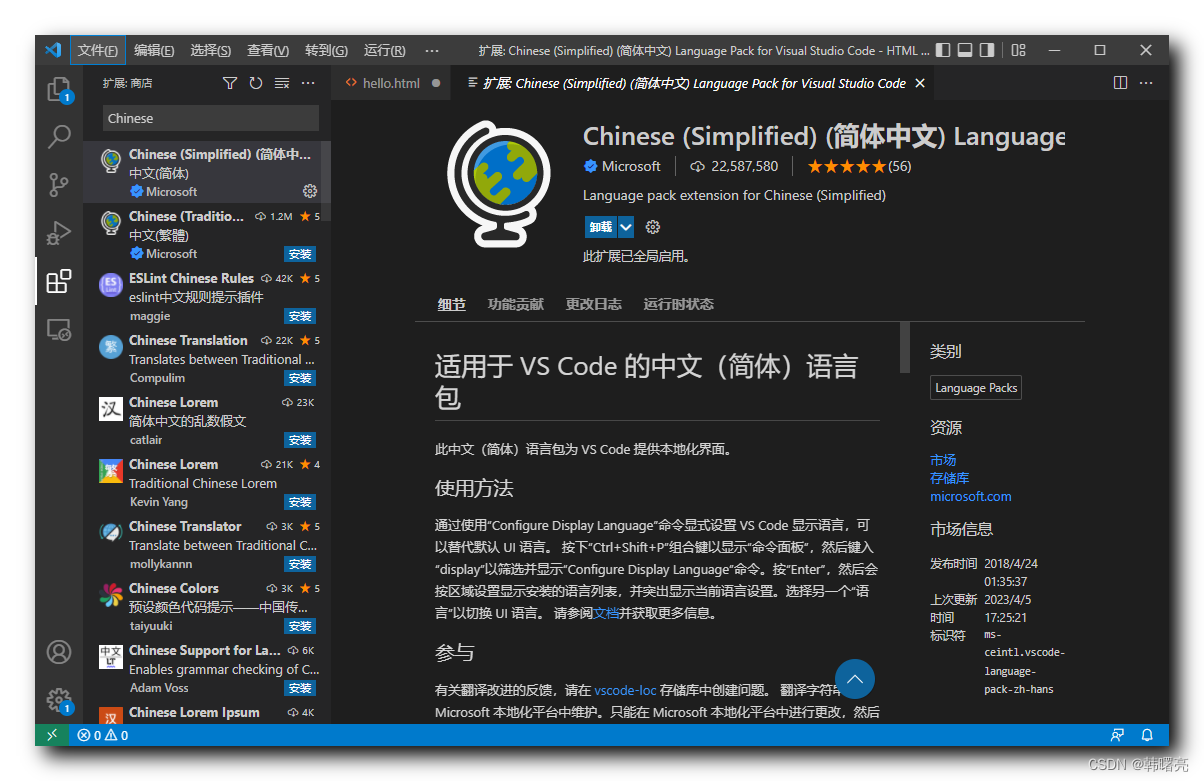Select the 细节 details tab
Image resolution: width=1204 pixels, height=781 pixels.
[452, 304]
